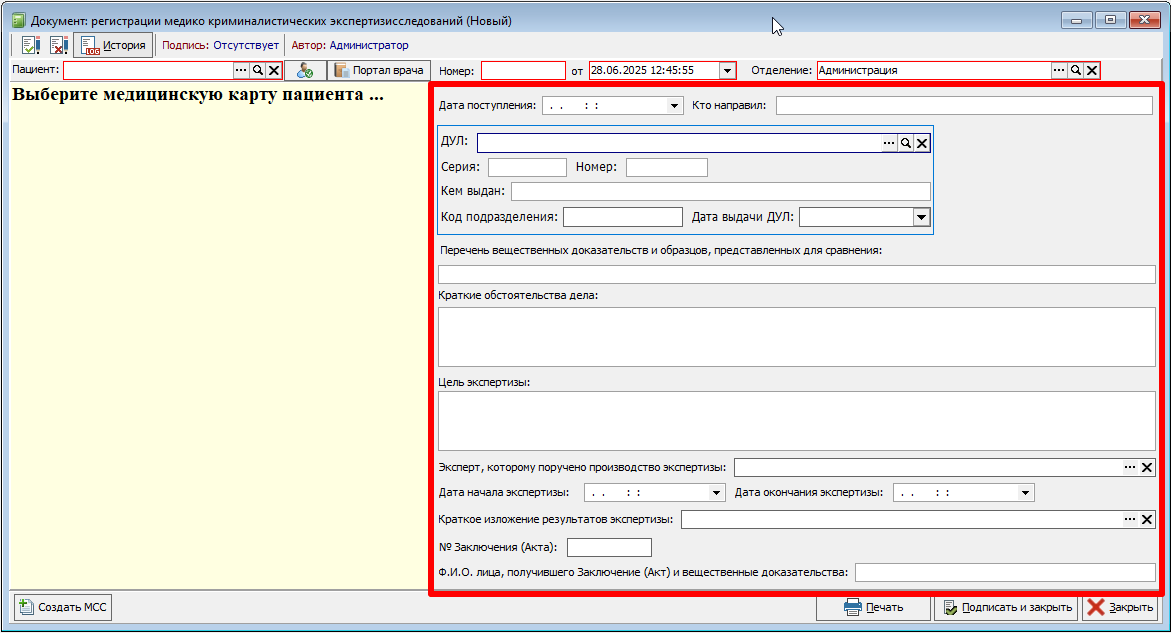Click Создать МСС button
The height and width of the screenshot is (633, 1171).
click(x=63, y=607)
